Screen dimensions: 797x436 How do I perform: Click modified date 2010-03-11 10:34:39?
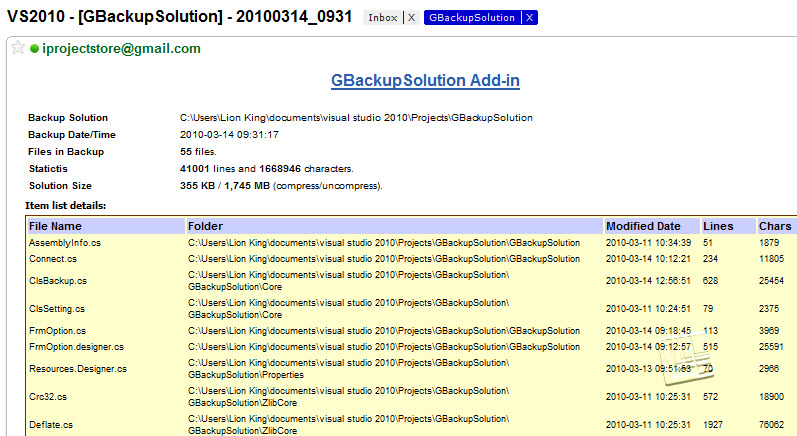click(648, 243)
